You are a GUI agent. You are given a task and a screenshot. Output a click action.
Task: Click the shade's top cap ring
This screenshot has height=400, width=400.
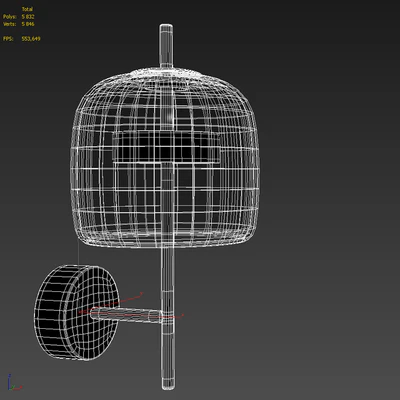(166, 73)
